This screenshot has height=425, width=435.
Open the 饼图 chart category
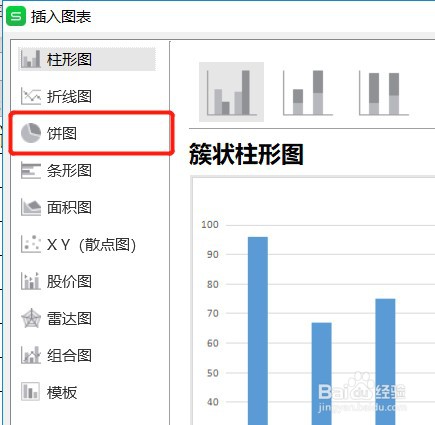[x=62, y=133]
